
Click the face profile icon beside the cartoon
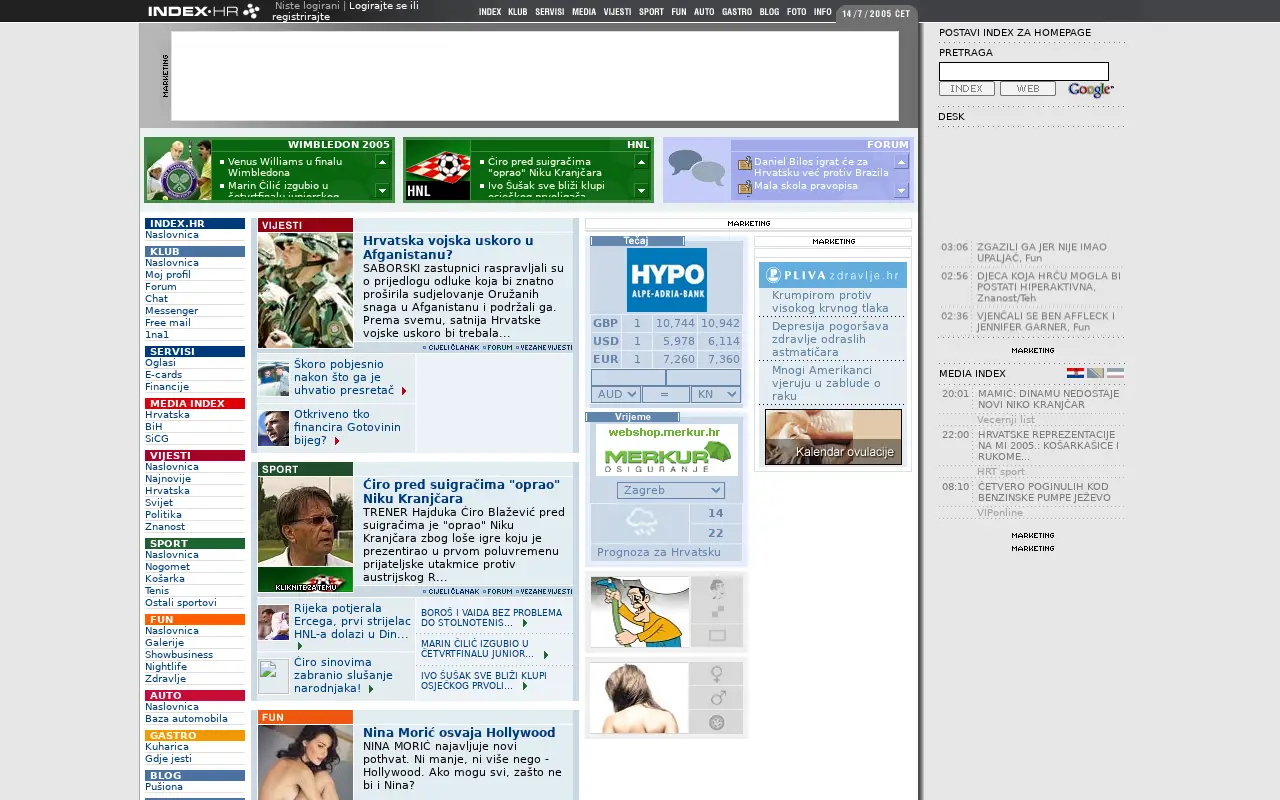pyautogui.click(x=716, y=588)
